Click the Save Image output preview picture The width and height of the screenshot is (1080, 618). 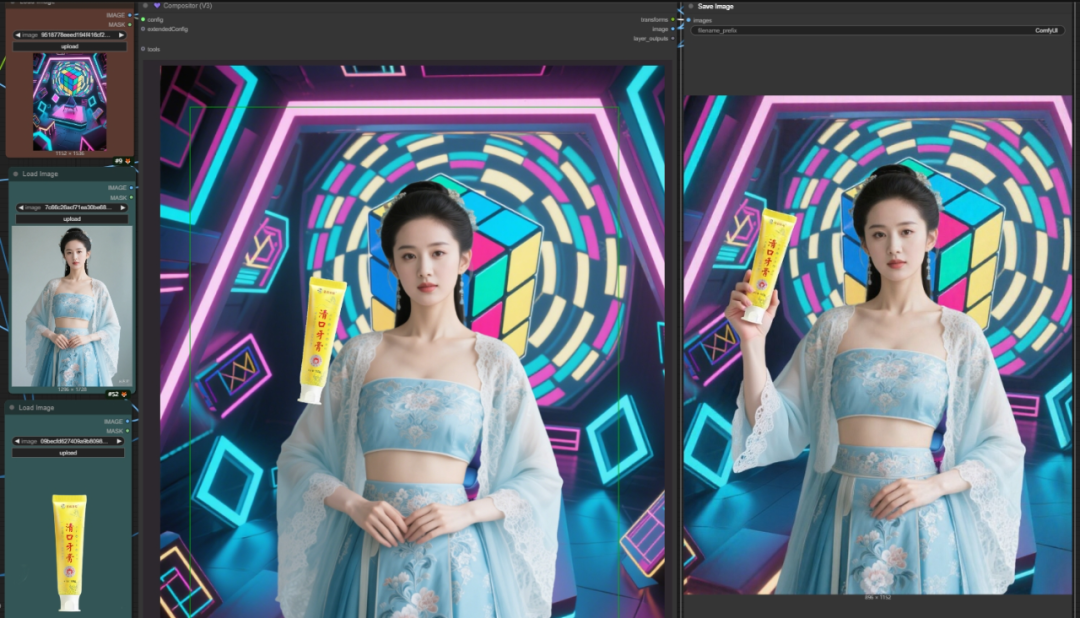(x=878, y=344)
